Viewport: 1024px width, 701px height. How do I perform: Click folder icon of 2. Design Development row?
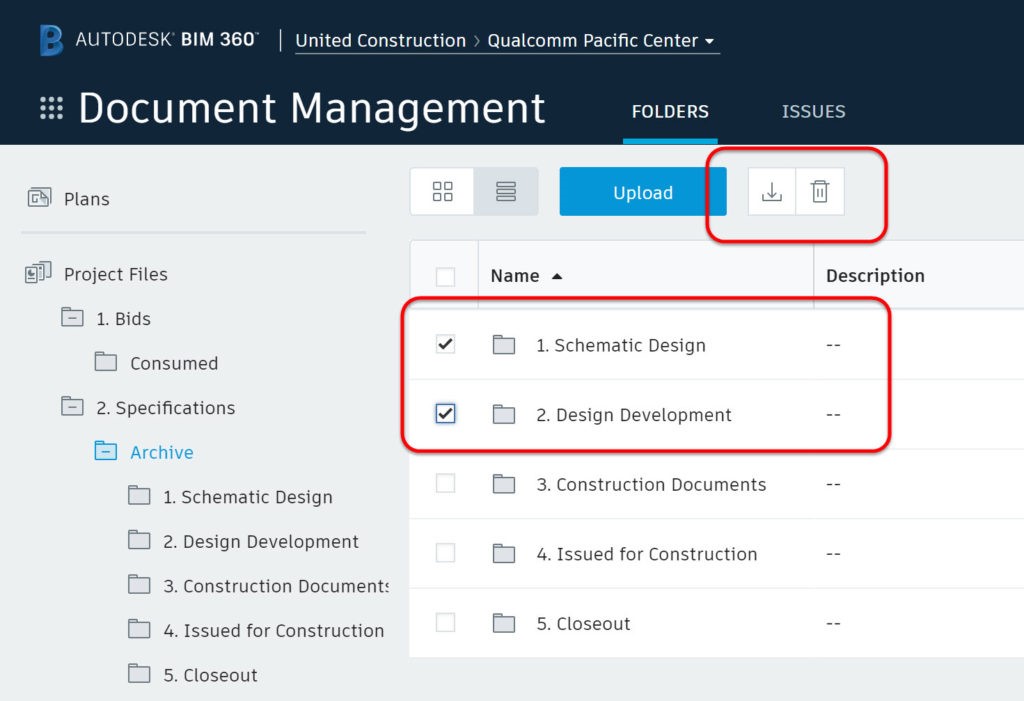click(x=504, y=414)
